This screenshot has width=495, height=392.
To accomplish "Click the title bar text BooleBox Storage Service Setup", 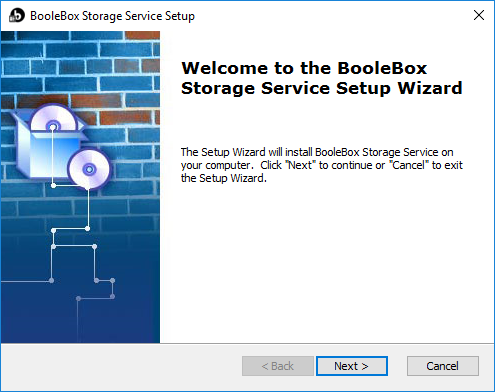I will pyautogui.click(x=112, y=16).
